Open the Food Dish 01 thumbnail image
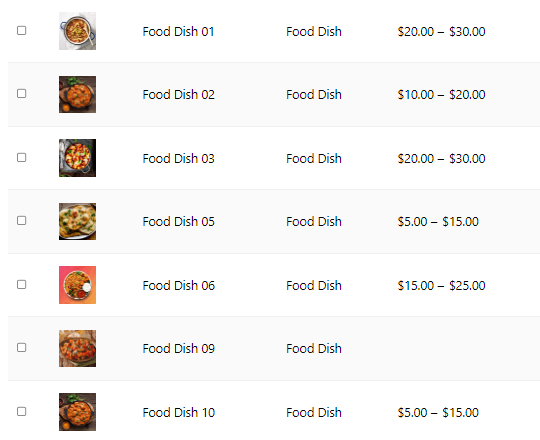Image resolution: width=540 pixels, height=440 pixels. pyautogui.click(x=77, y=31)
